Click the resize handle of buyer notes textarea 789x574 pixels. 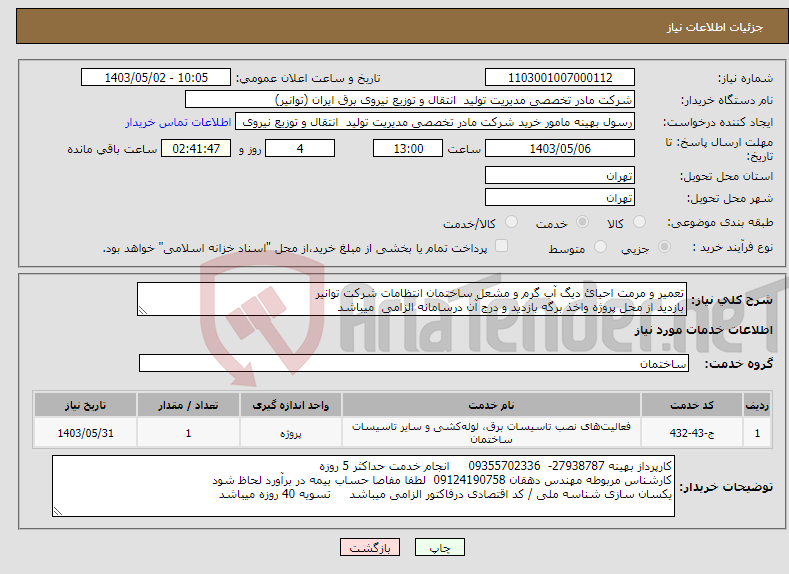pyautogui.click(x=58, y=511)
